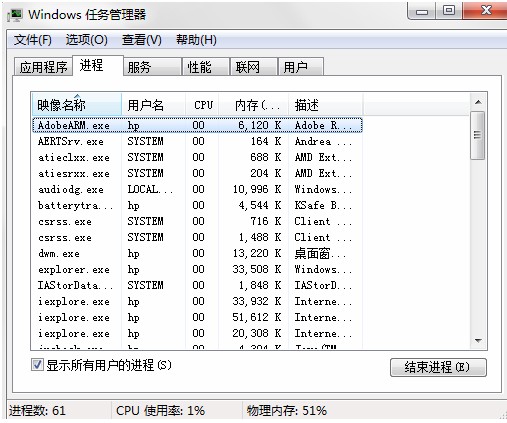Click the scrollbar down arrow

478,341
